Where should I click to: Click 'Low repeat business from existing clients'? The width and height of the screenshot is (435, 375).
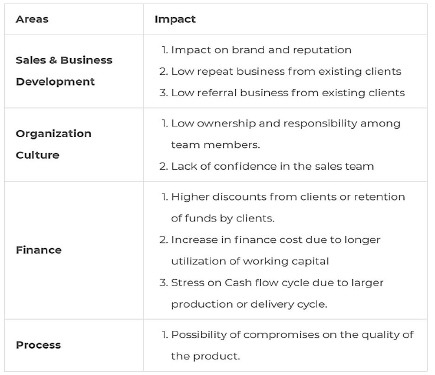click(286, 71)
